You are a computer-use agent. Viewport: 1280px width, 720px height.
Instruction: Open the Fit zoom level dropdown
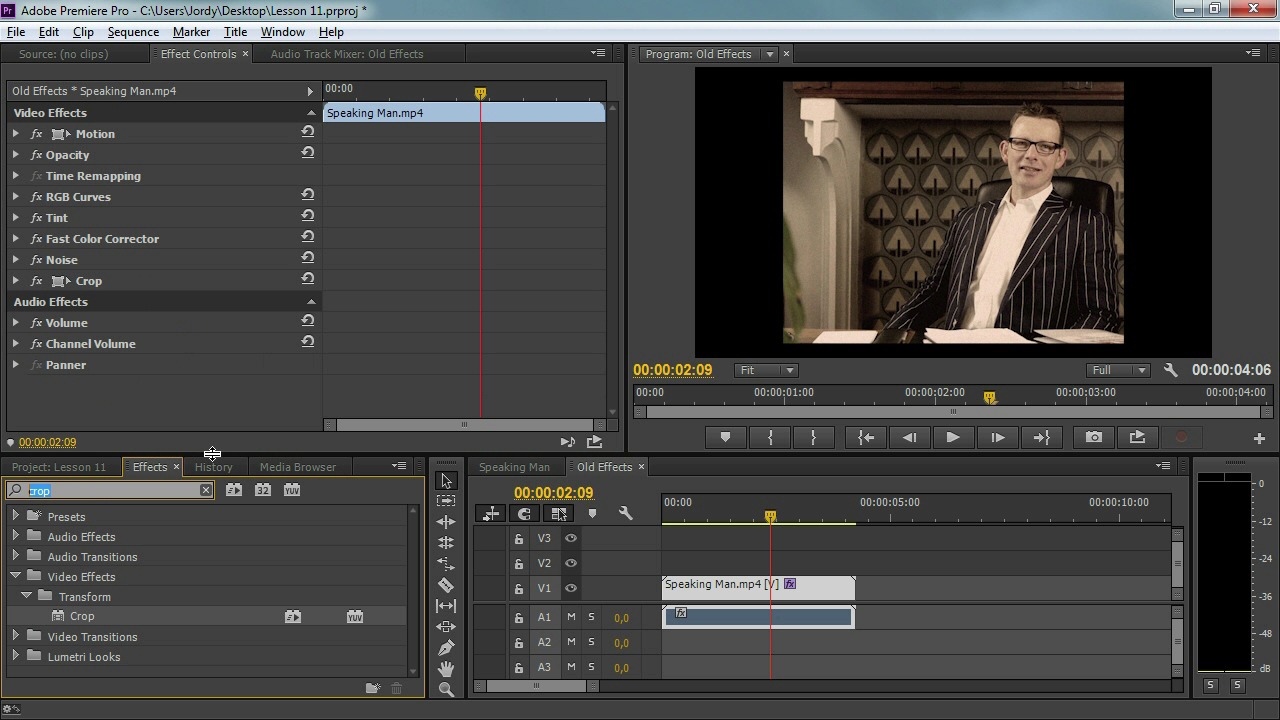pyautogui.click(x=766, y=370)
